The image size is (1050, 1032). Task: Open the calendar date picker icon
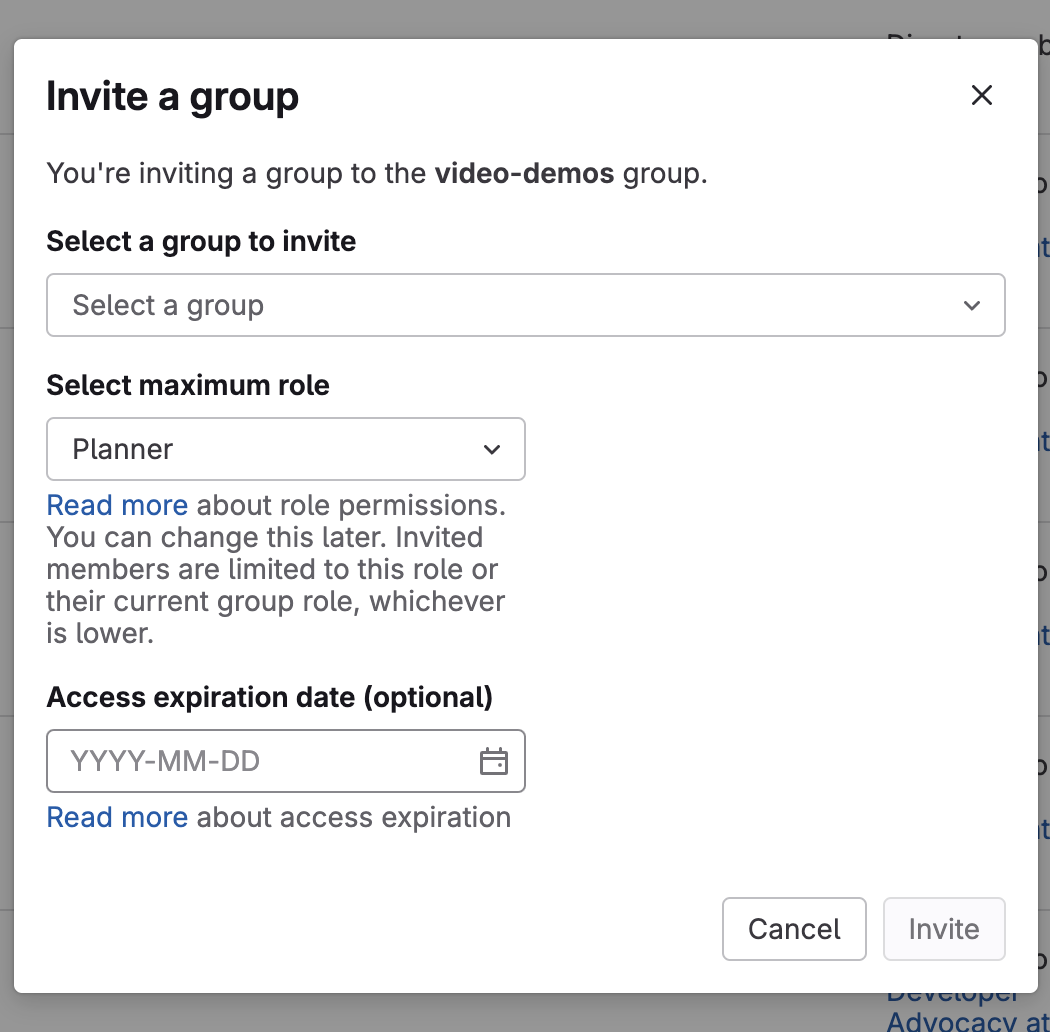click(x=494, y=761)
